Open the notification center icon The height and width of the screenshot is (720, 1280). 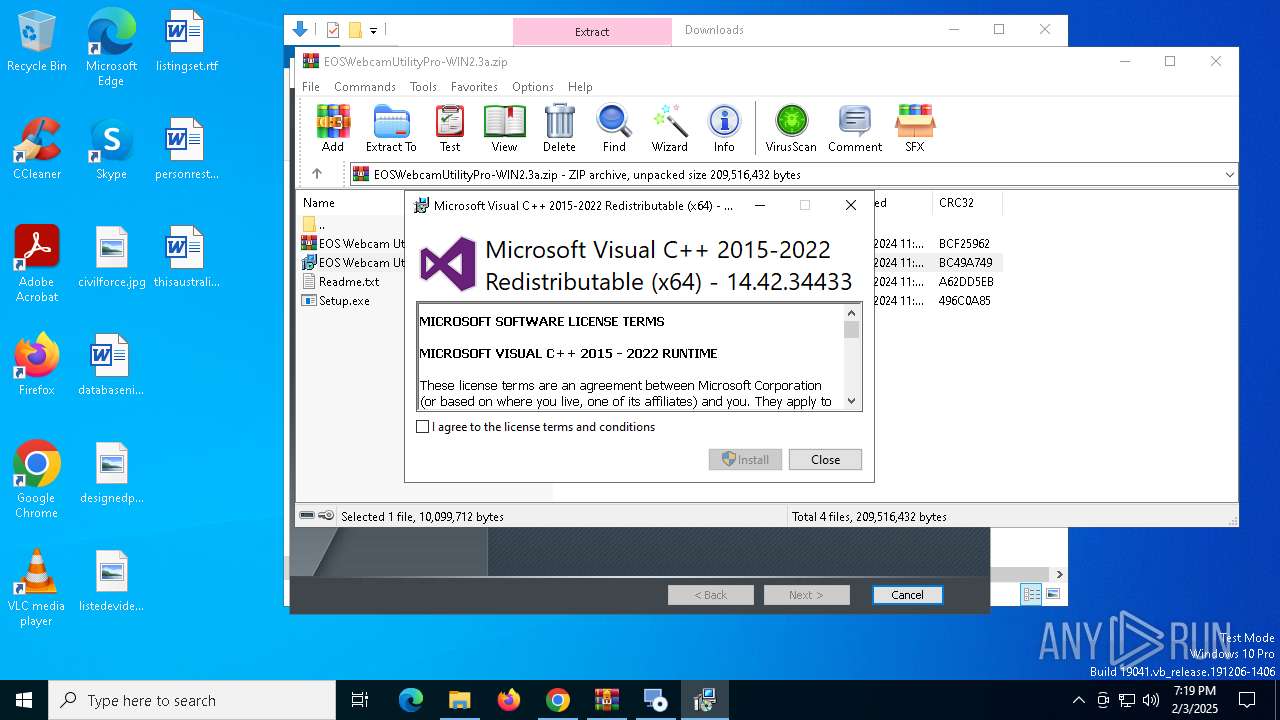(1247, 700)
